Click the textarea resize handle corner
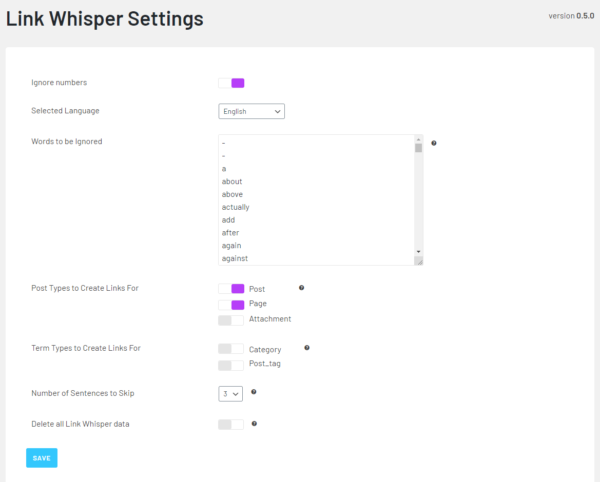This screenshot has height=482, width=600. [419, 261]
